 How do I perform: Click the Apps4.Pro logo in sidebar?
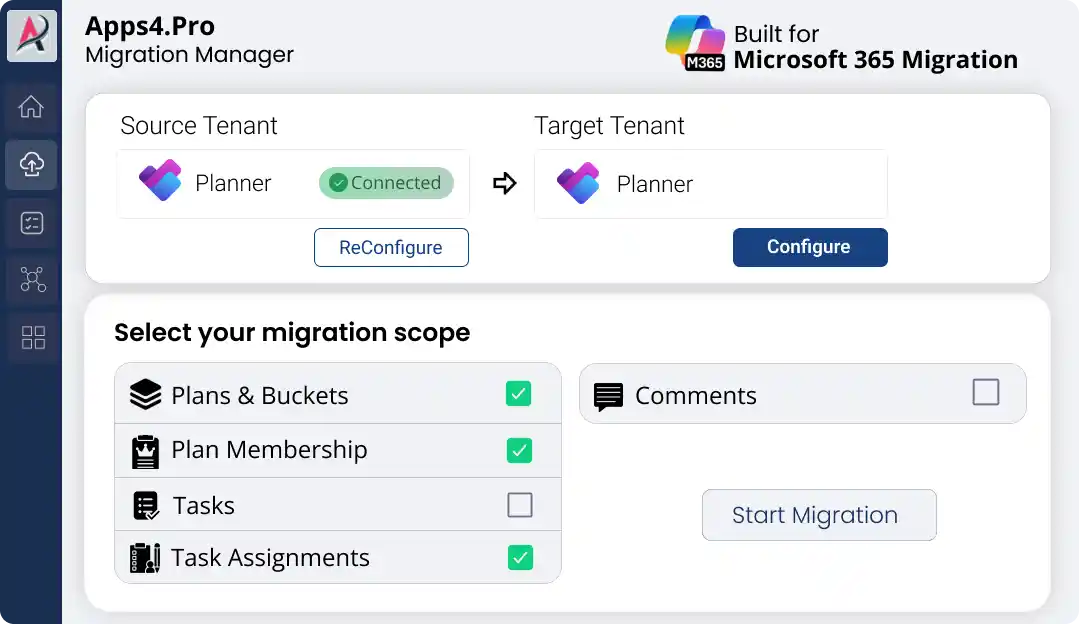click(32, 35)
